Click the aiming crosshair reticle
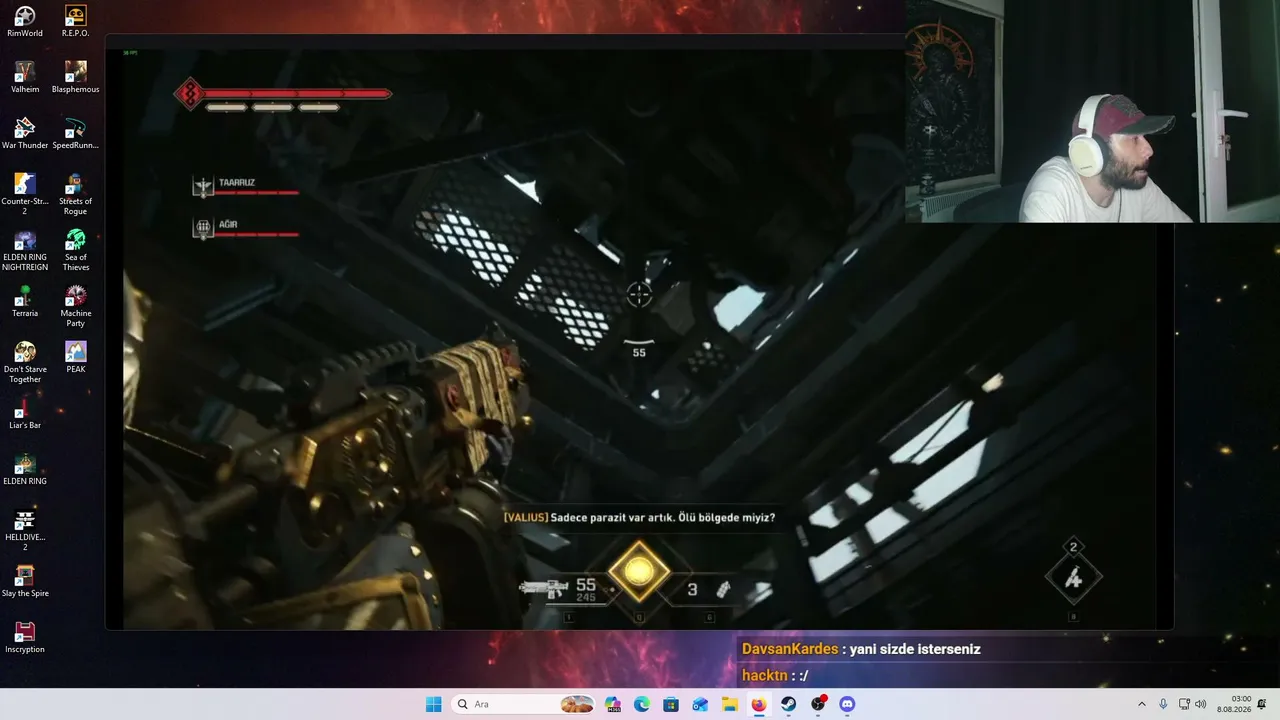This screenshot has width=1280, height=720. point(639,294)
